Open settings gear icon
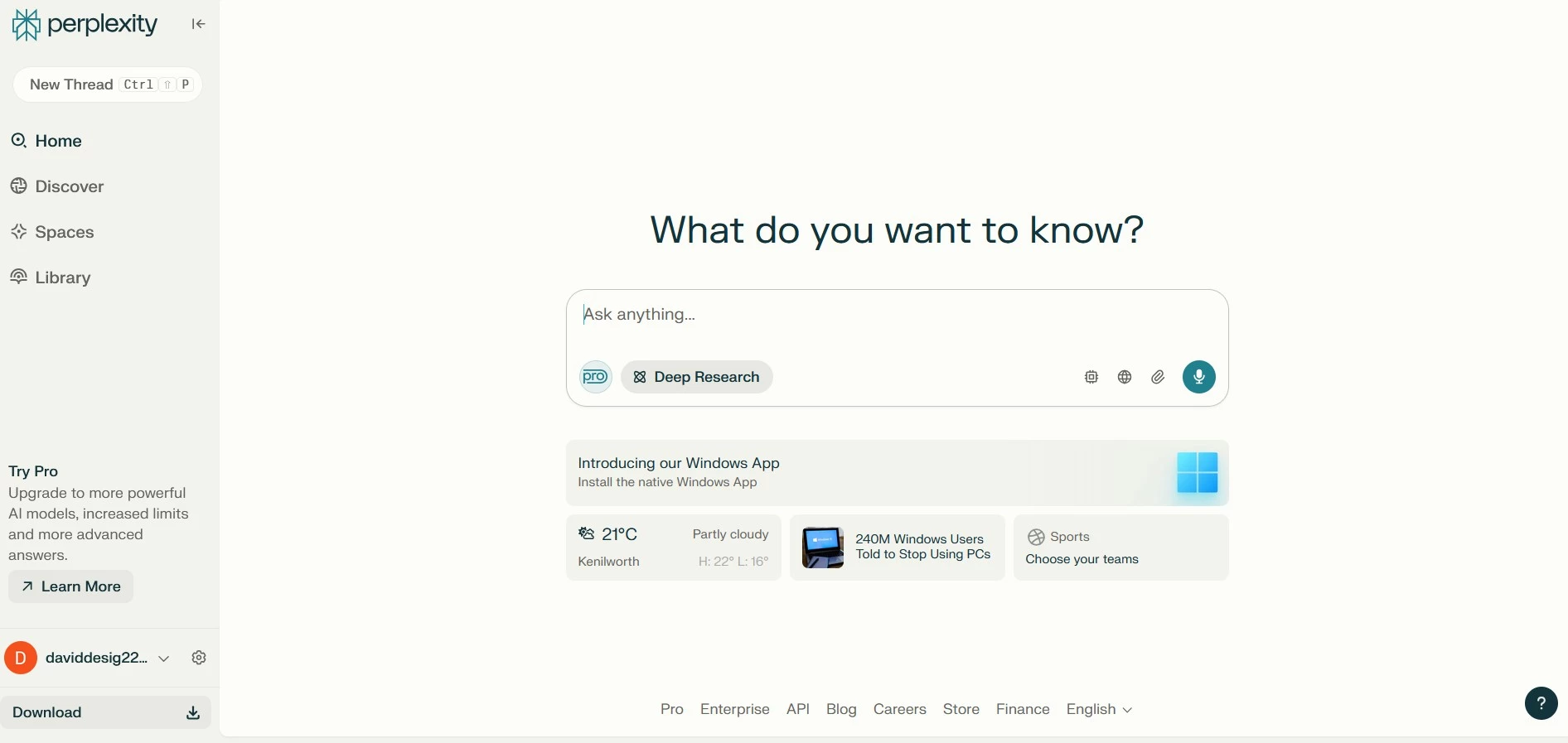Viewport: 1568px width, 743px height. pyautogui.click(x=199, y=658)
